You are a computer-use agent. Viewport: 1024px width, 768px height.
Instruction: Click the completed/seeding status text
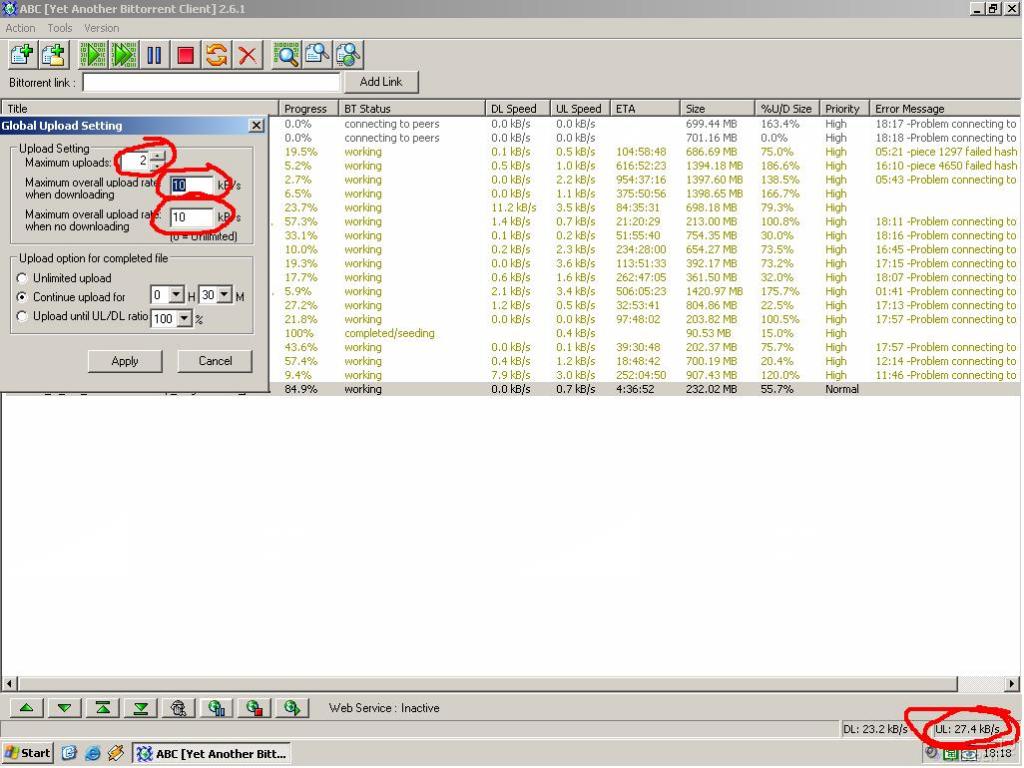(389, 333)
